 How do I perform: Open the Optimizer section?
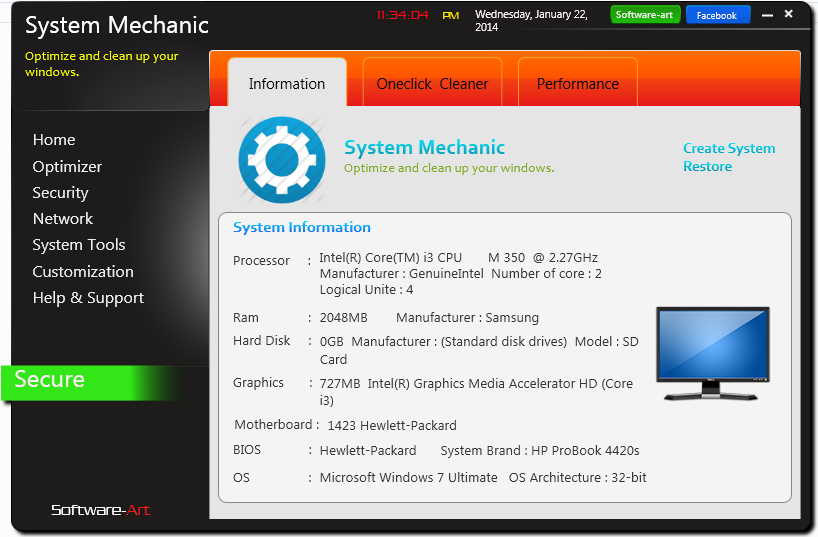(x=67, y=166)
